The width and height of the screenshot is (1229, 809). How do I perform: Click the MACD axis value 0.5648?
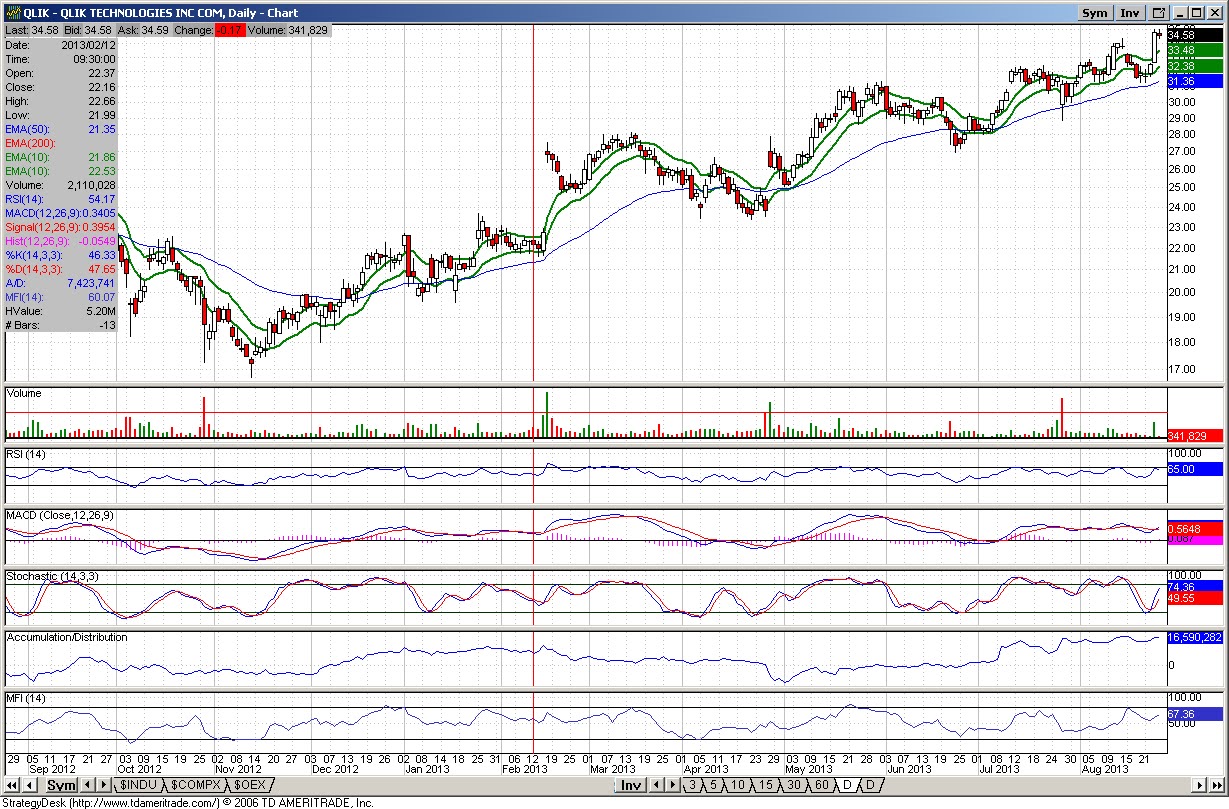click(1194, 529)
